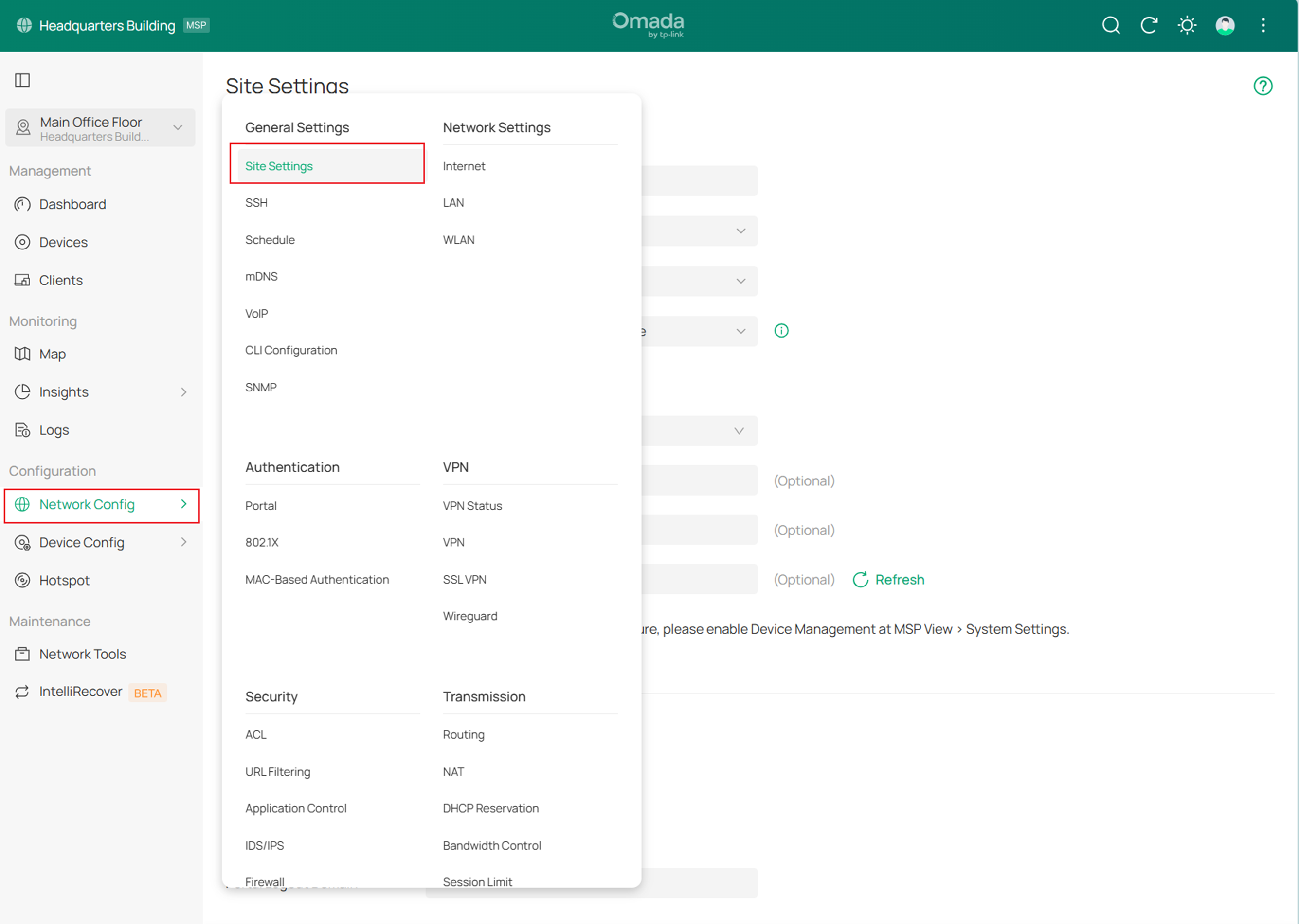
Task: Open Wireguard under the VPN section
Action: [x=469, y=616]
